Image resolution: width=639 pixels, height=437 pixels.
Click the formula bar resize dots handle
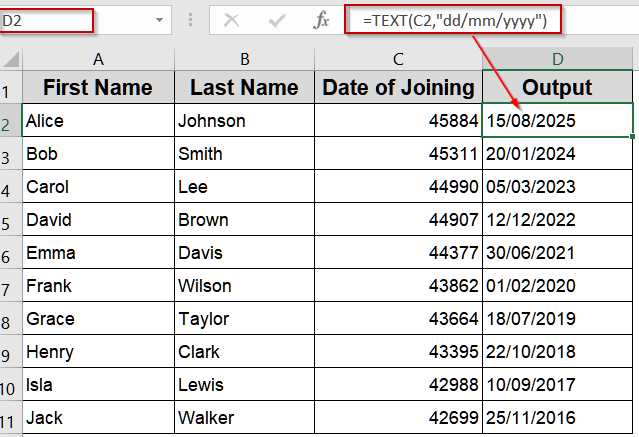pos(190,20)
